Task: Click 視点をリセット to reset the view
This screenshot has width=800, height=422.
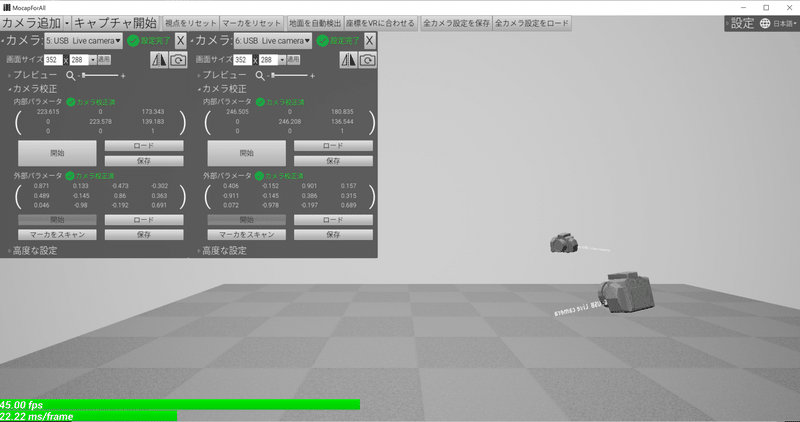Action: click(190, 23)
